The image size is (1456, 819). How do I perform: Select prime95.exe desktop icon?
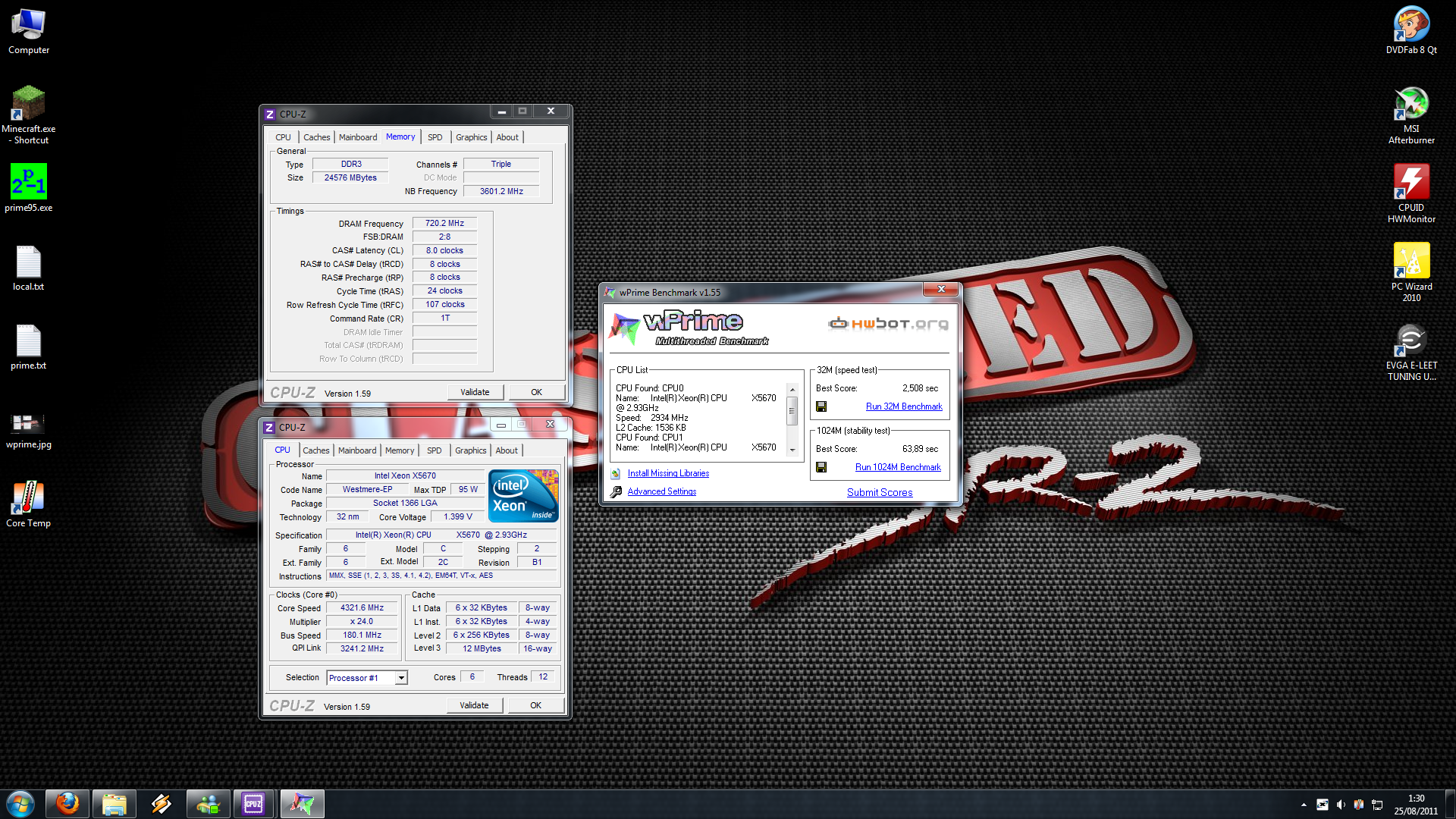(29, 188)
